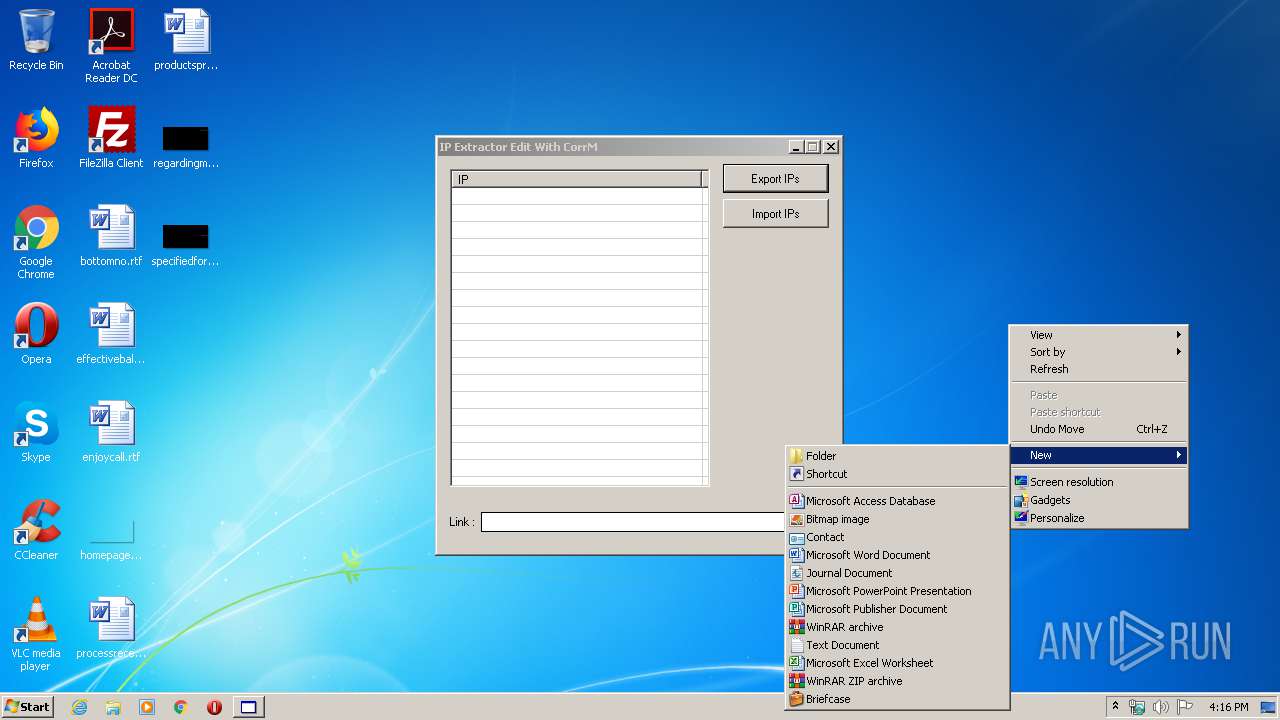This screenshot has width=1280, height=720.
Task: Open Screen resolution from context menu
Action: pyautogui.click(x=1098, y=482)
